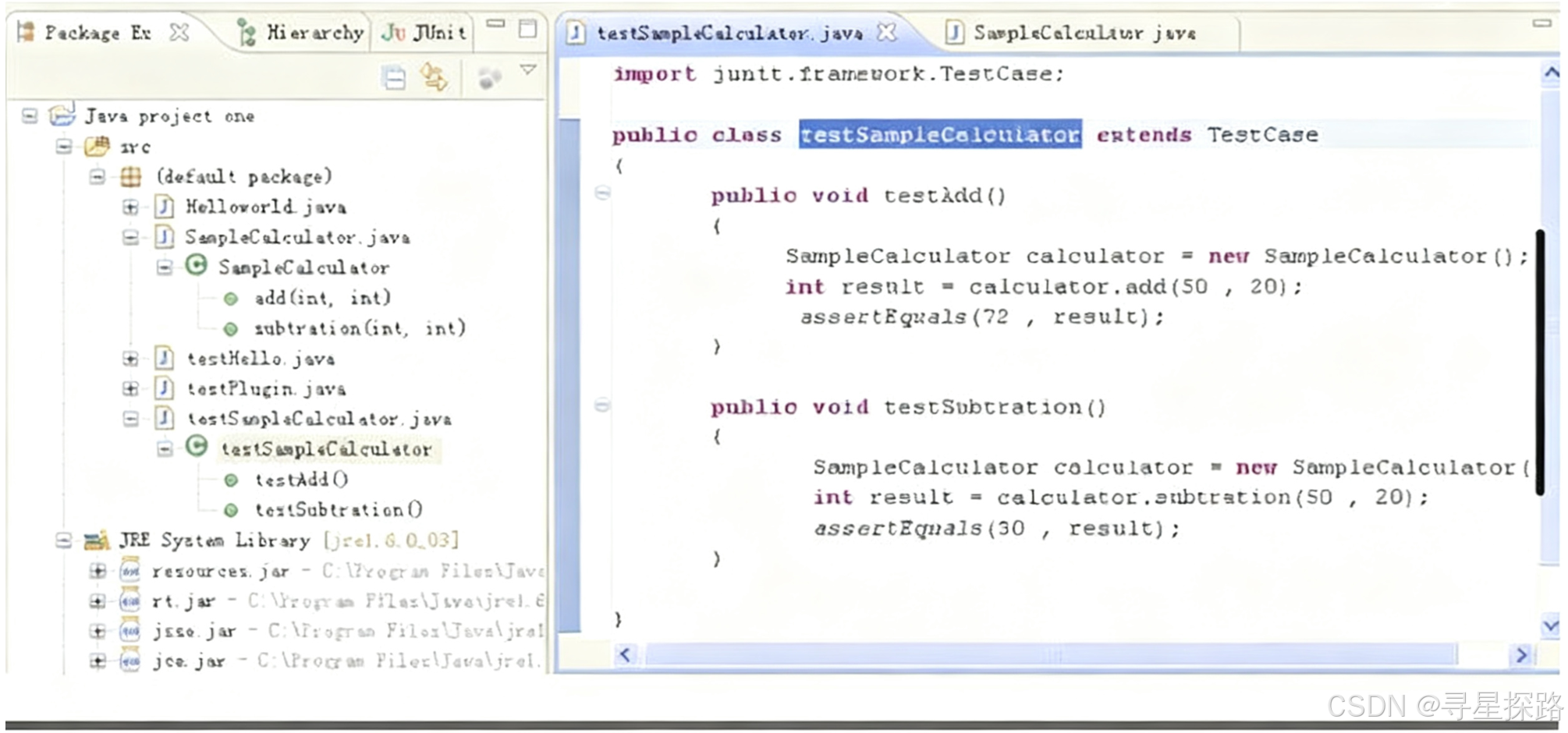Click the editor vertical scrollbar up arrow
This screenshot has height=733, width=1568.
click(1550, 73)
